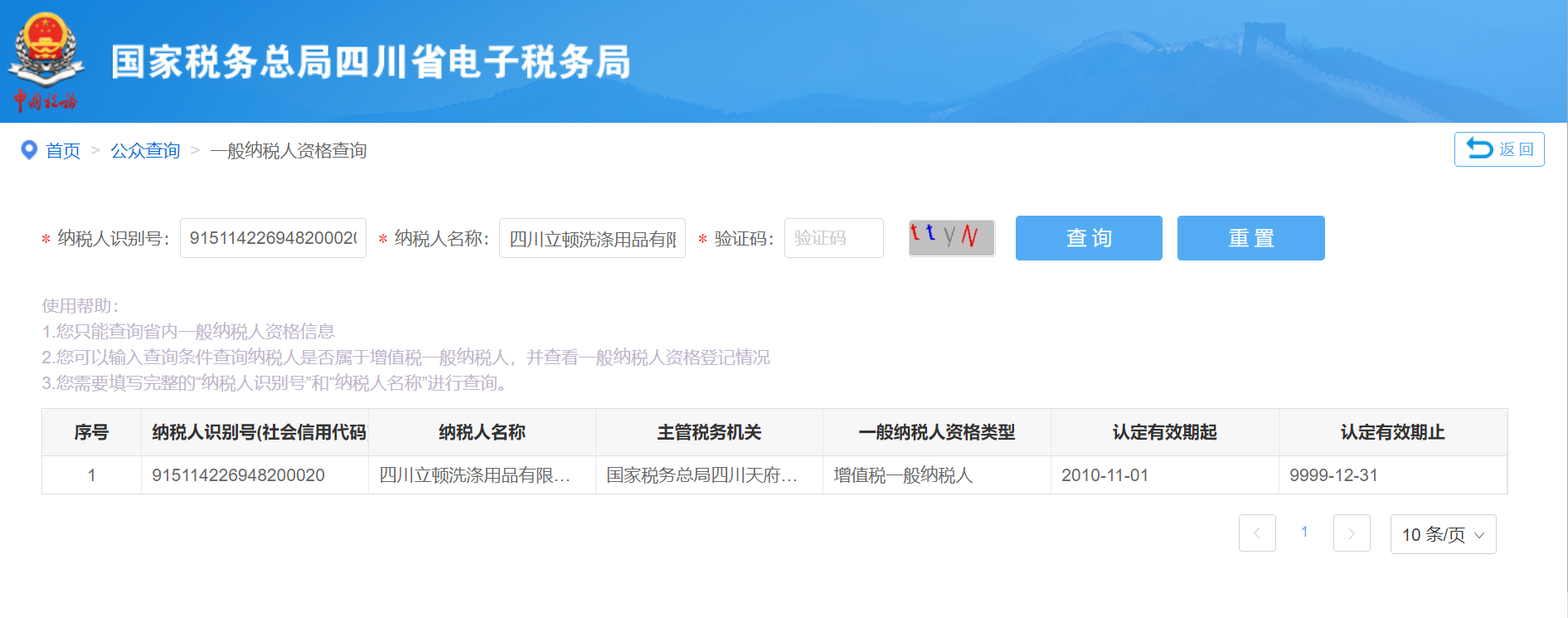Click the 认定有效期起 column header
This screenshot has width=1568, height=618.
click(1164, 432)
